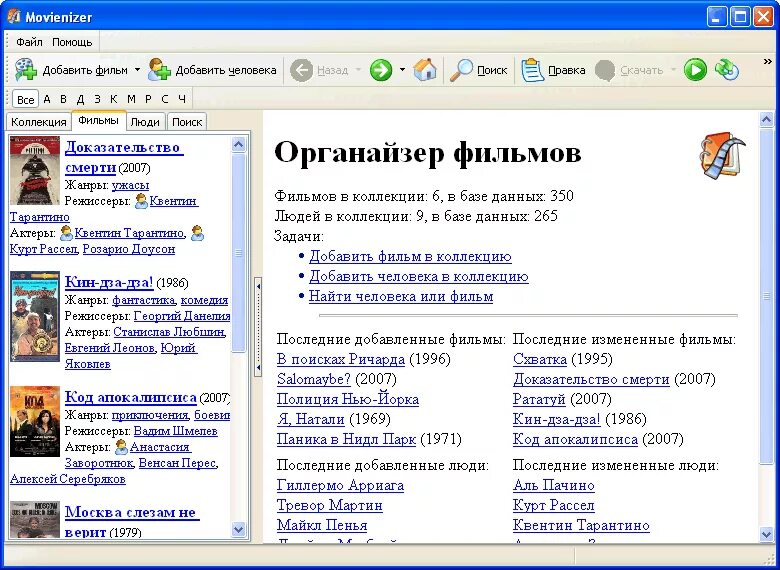780x570 pixels.
Task: Click the Поиск magnifier toolbar button
Action: pyautogui.click(x=478, y=70)
